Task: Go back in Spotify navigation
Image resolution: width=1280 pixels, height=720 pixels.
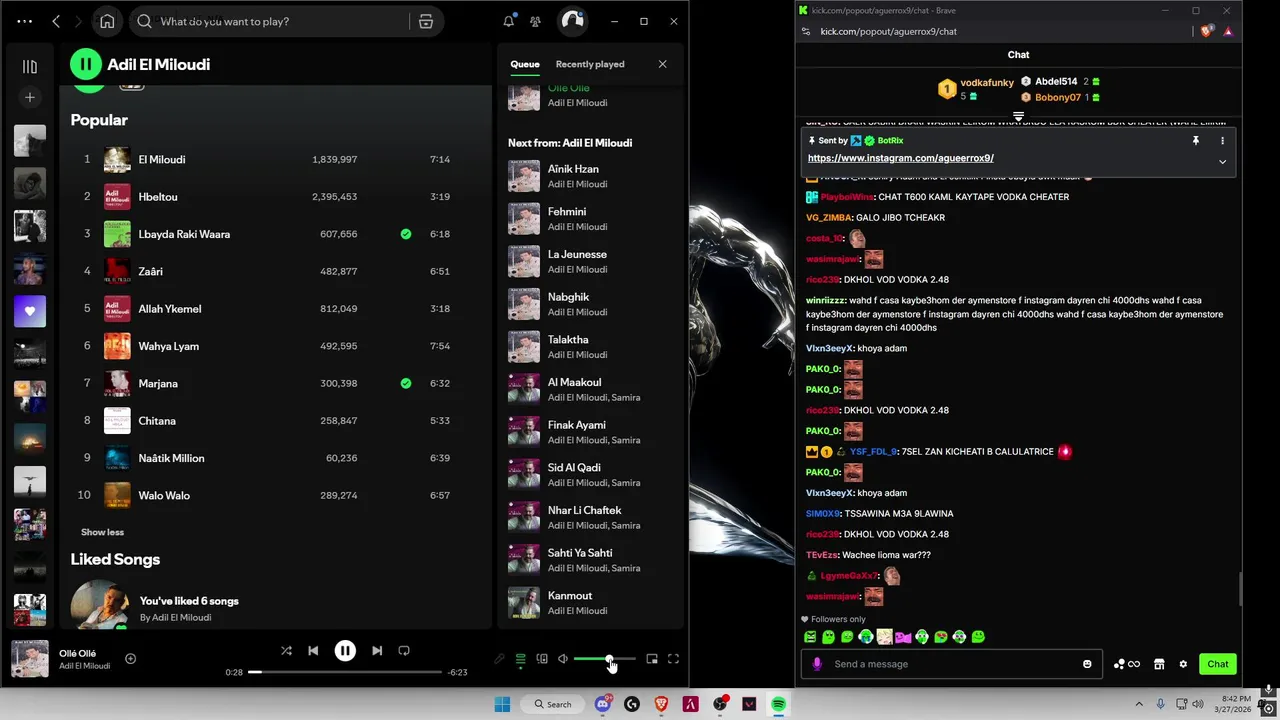Action: click(x=56, y=21)
